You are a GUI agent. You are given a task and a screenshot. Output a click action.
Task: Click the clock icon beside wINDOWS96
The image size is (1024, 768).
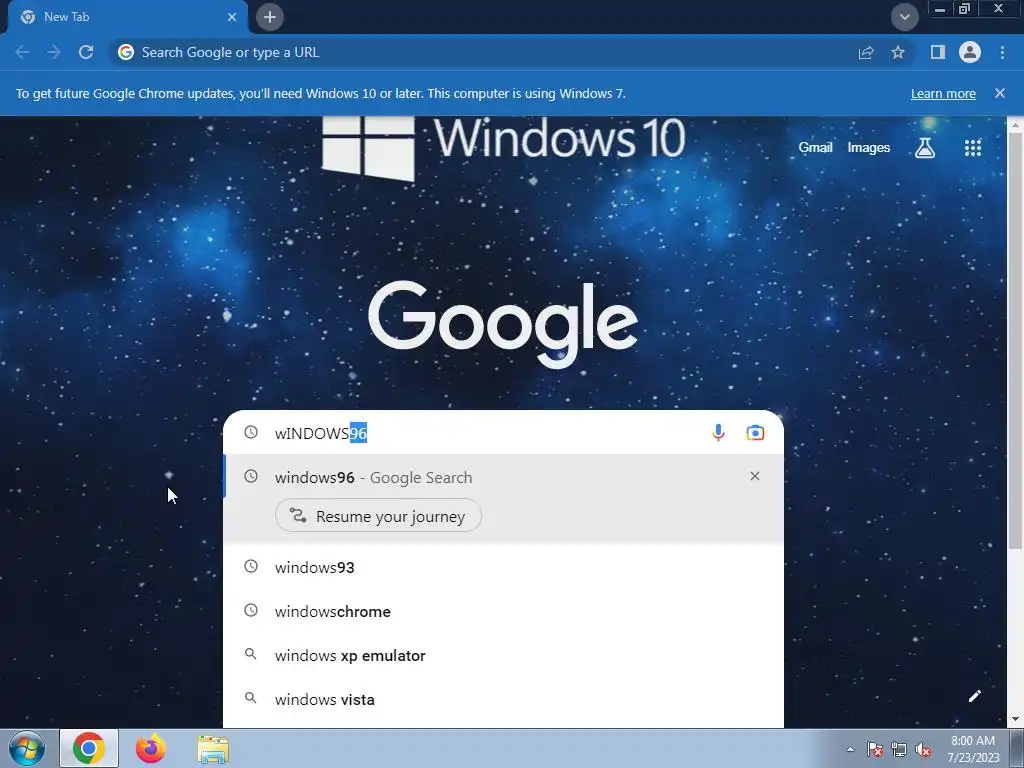[251, 432]
